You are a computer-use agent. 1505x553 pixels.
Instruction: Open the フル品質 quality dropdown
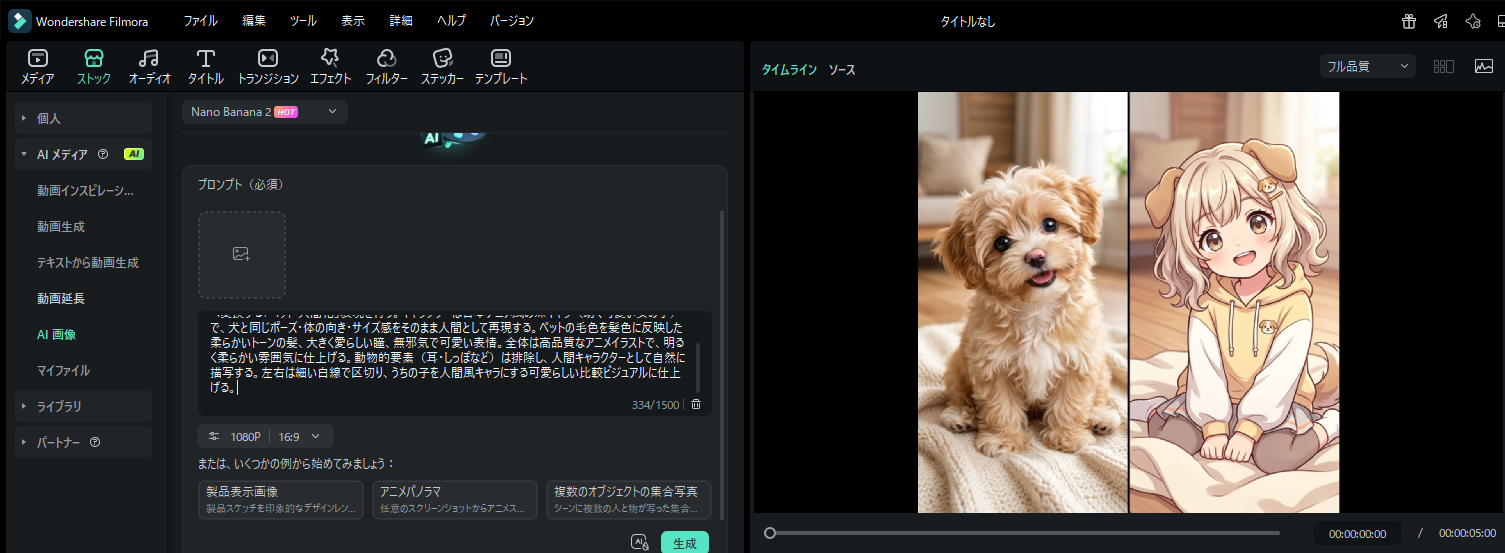pos(1367,67)
